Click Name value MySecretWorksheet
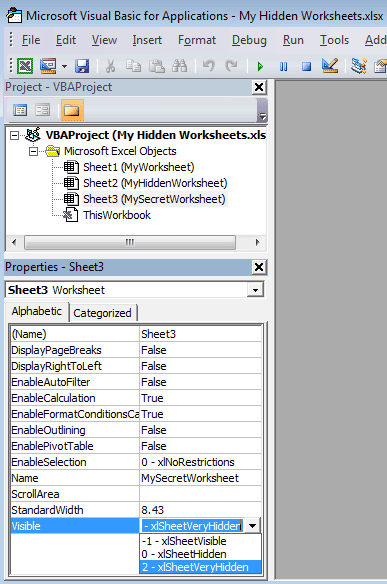 click(x=200, y=478)
